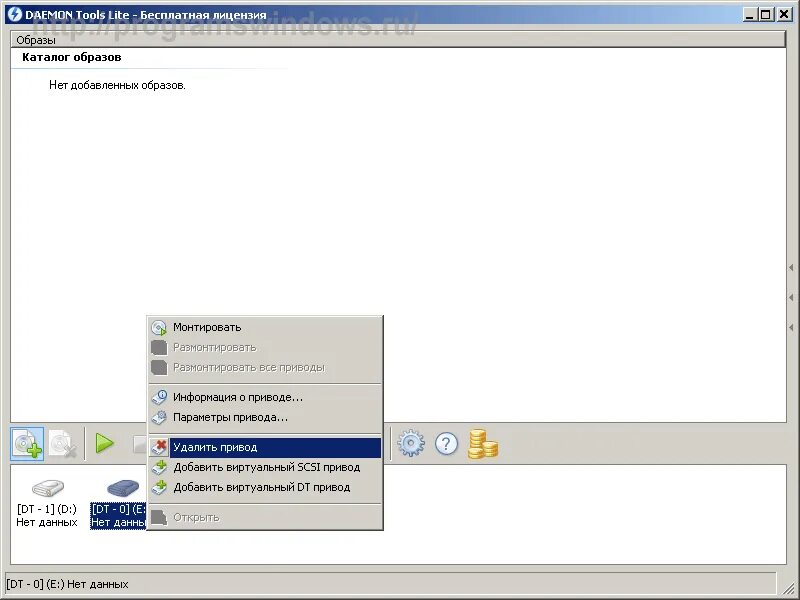Image resolution: width=800 pixels, height=600 pixels.
Task: Open Help via the question mark icon
Action: pos(446,443)
